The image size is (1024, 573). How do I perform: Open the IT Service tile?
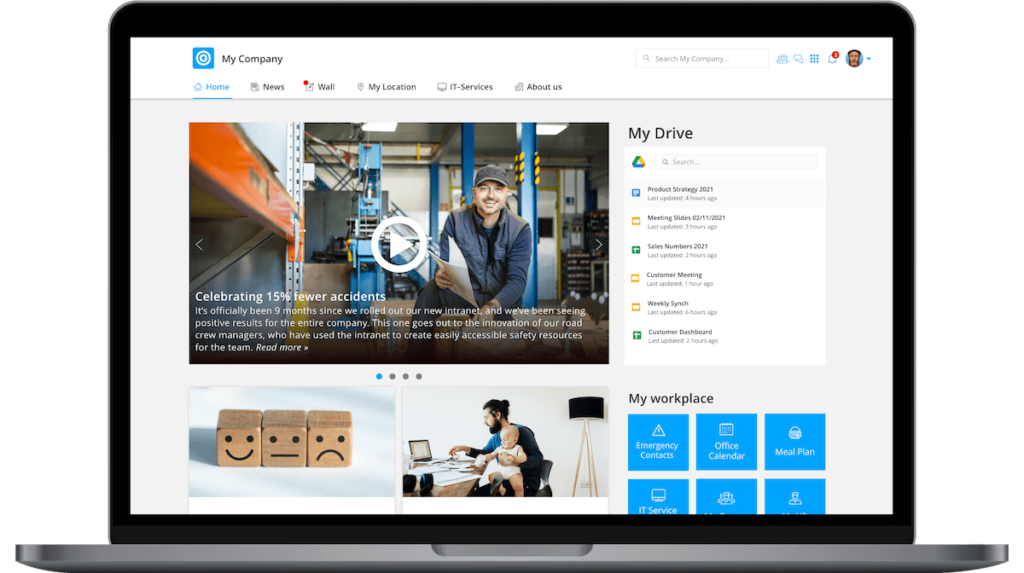coord(658,497)
